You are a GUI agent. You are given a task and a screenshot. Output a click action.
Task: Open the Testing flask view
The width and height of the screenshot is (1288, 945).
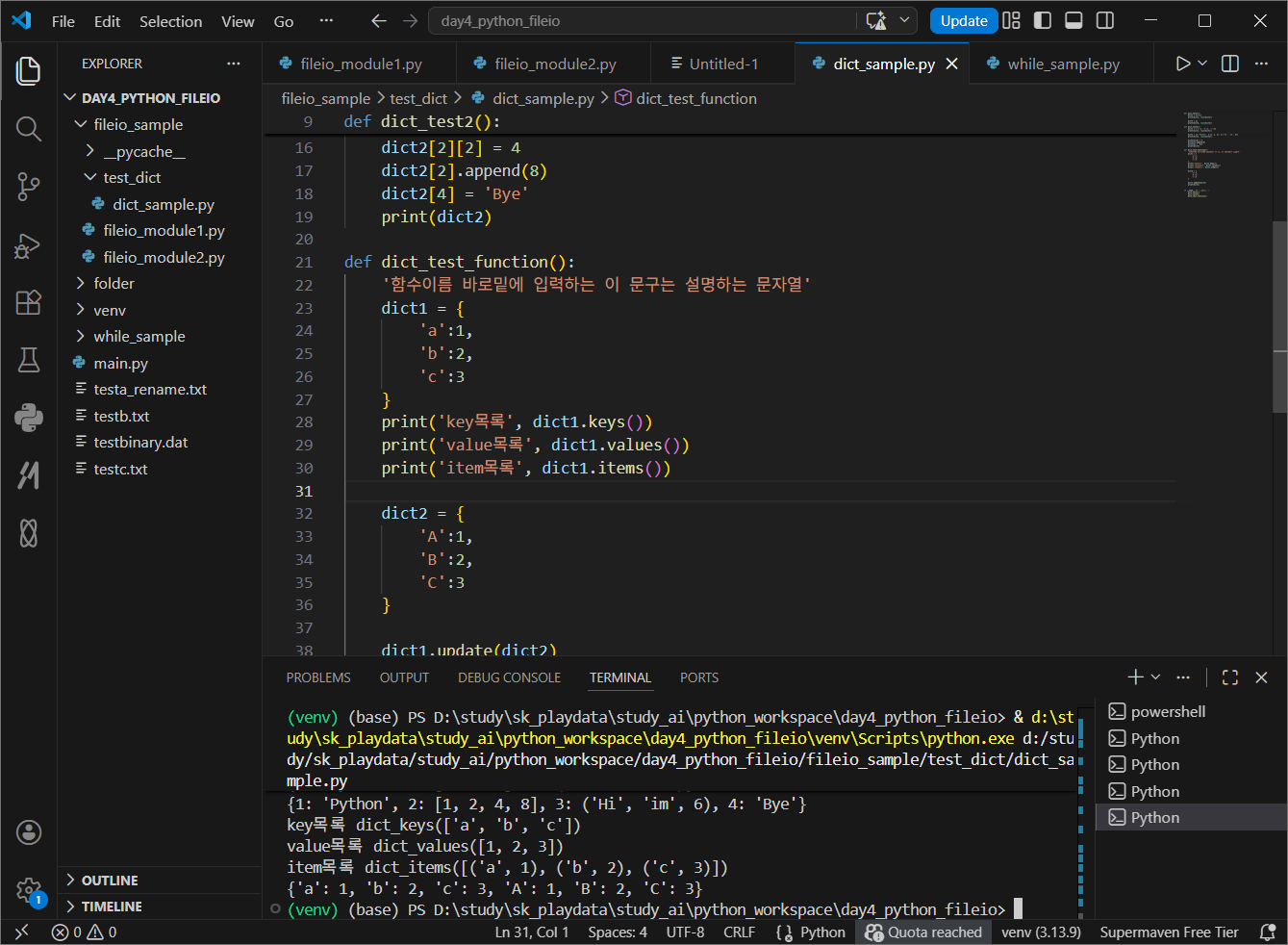click(x=29, y=360)
